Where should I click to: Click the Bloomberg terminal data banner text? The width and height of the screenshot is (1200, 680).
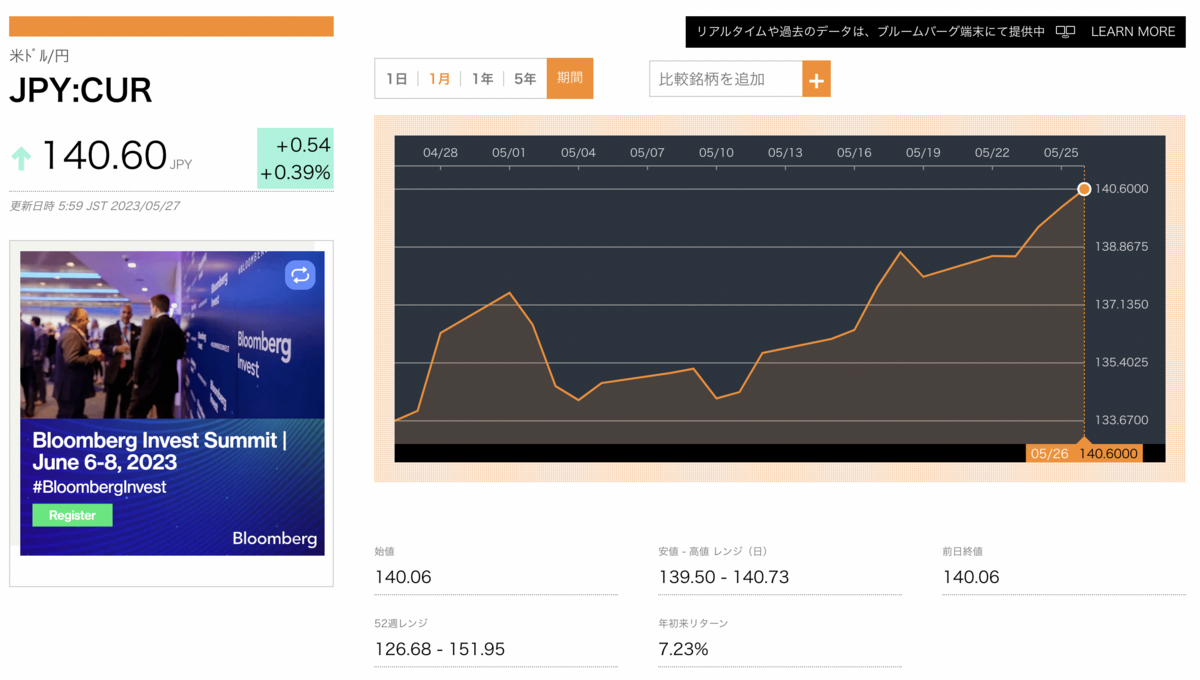(x=871, y=32)
